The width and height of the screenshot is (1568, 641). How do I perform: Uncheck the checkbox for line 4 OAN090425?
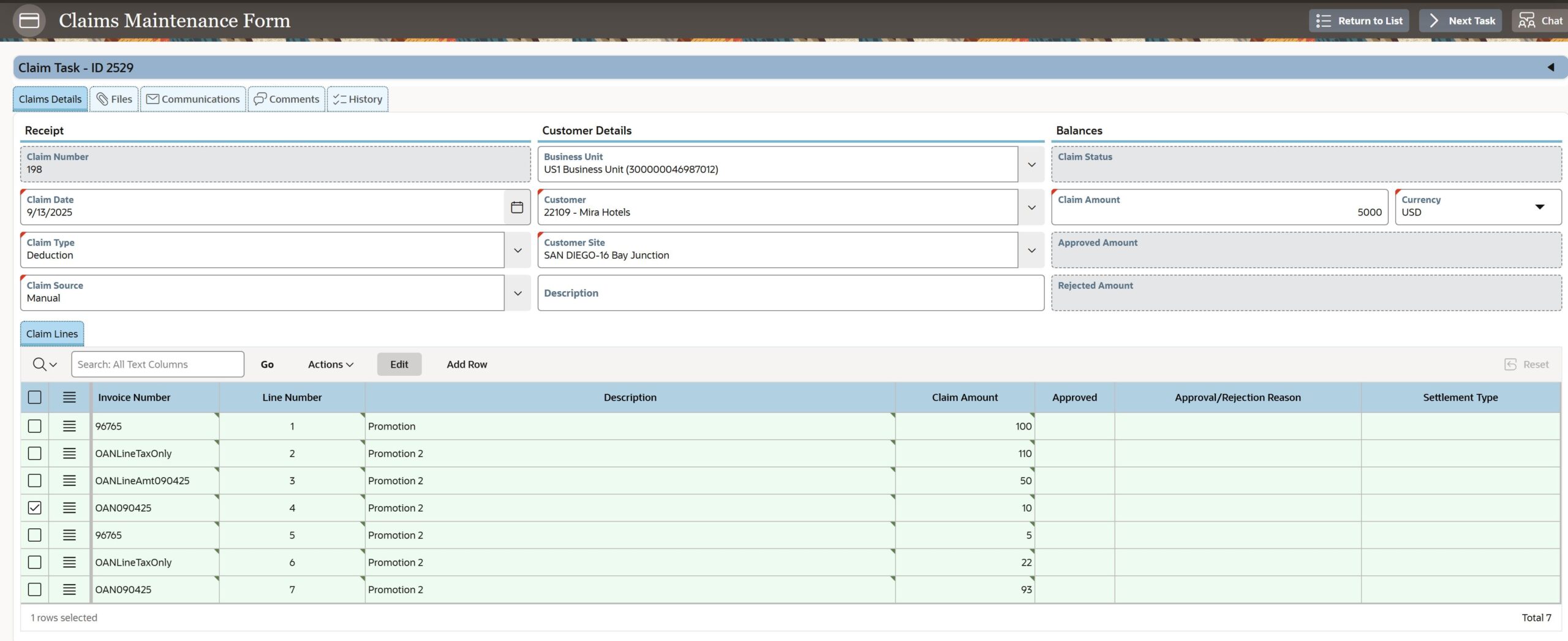35,508
